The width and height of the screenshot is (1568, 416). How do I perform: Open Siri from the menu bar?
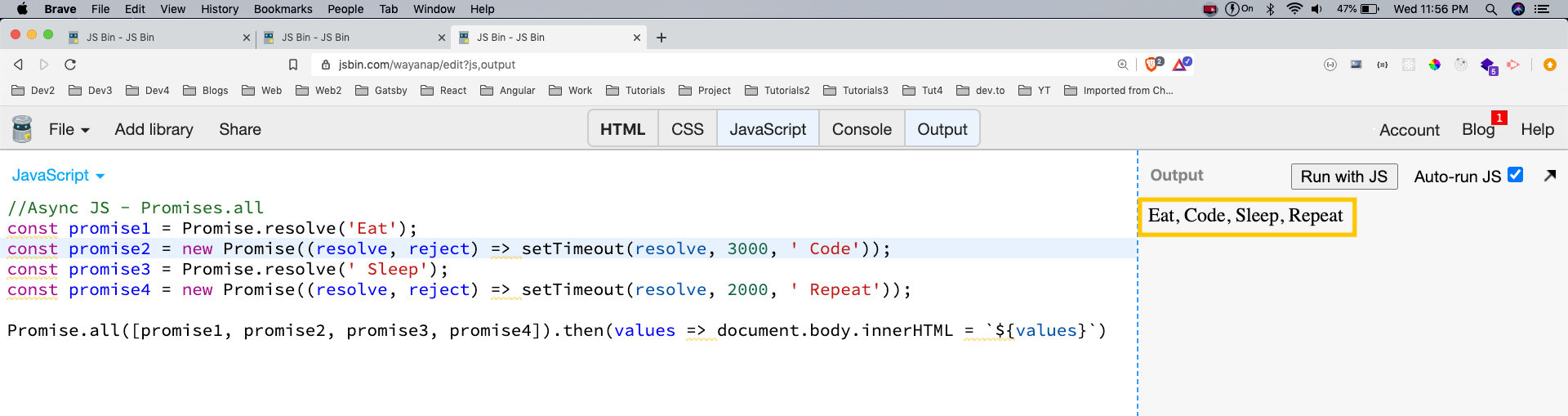coord(1518,9)
